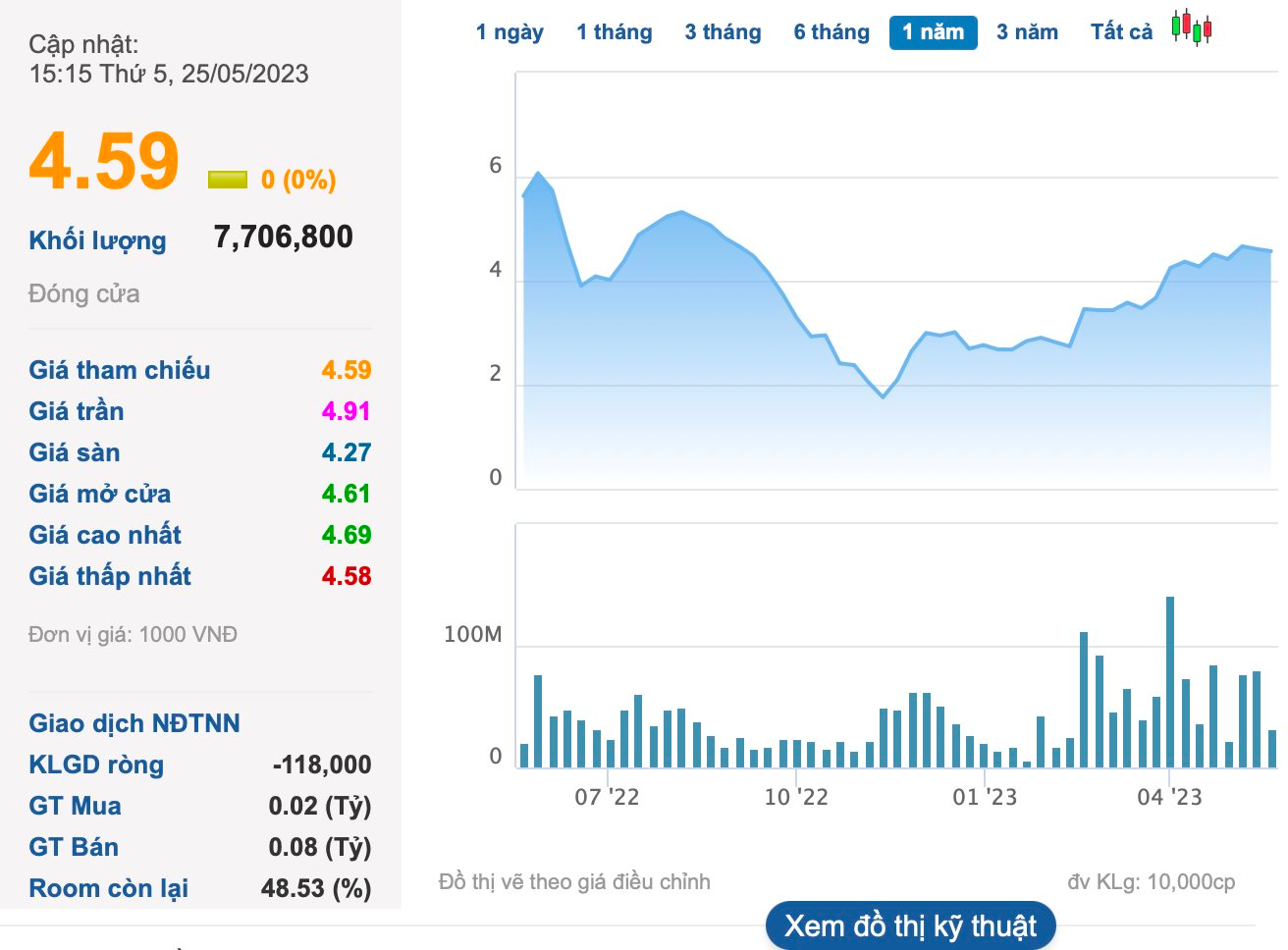Click 'Giá sàn' label

[x=75, y=452]
